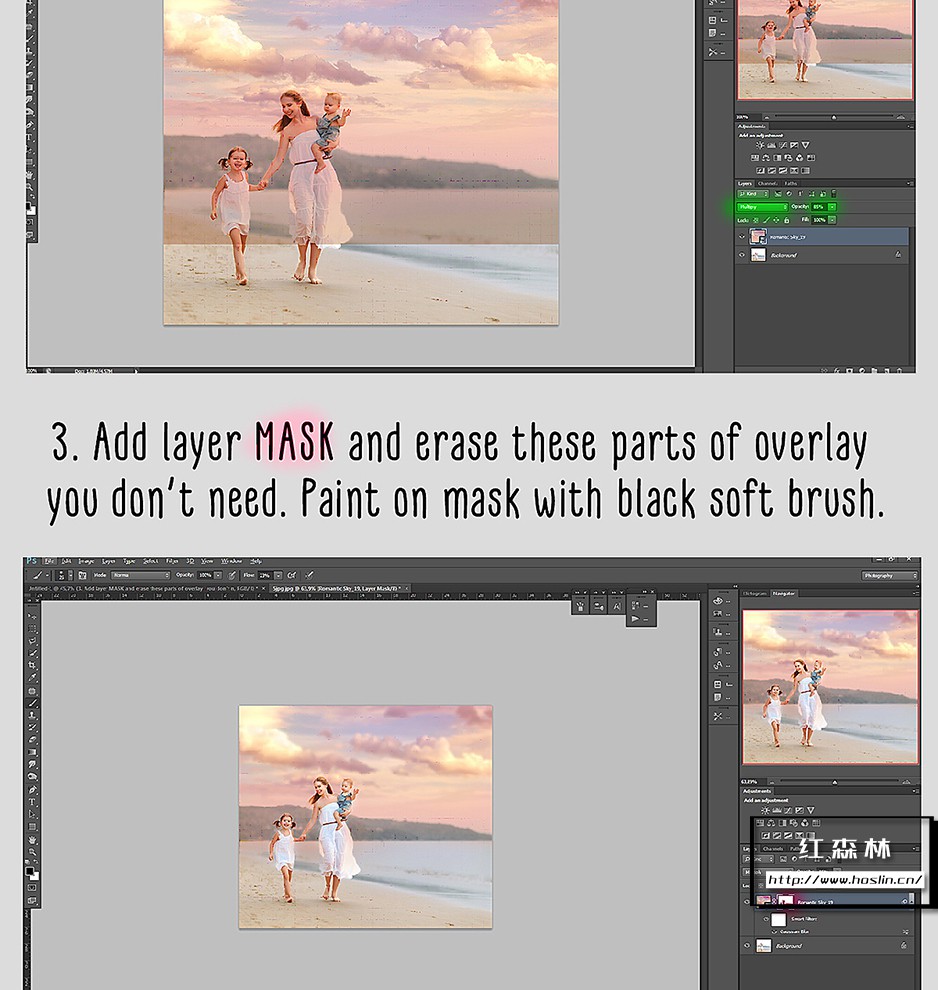Screen dimensions: 938x990
Task: Select the Crop tool in lower window
Action: (x=32, y=665)
